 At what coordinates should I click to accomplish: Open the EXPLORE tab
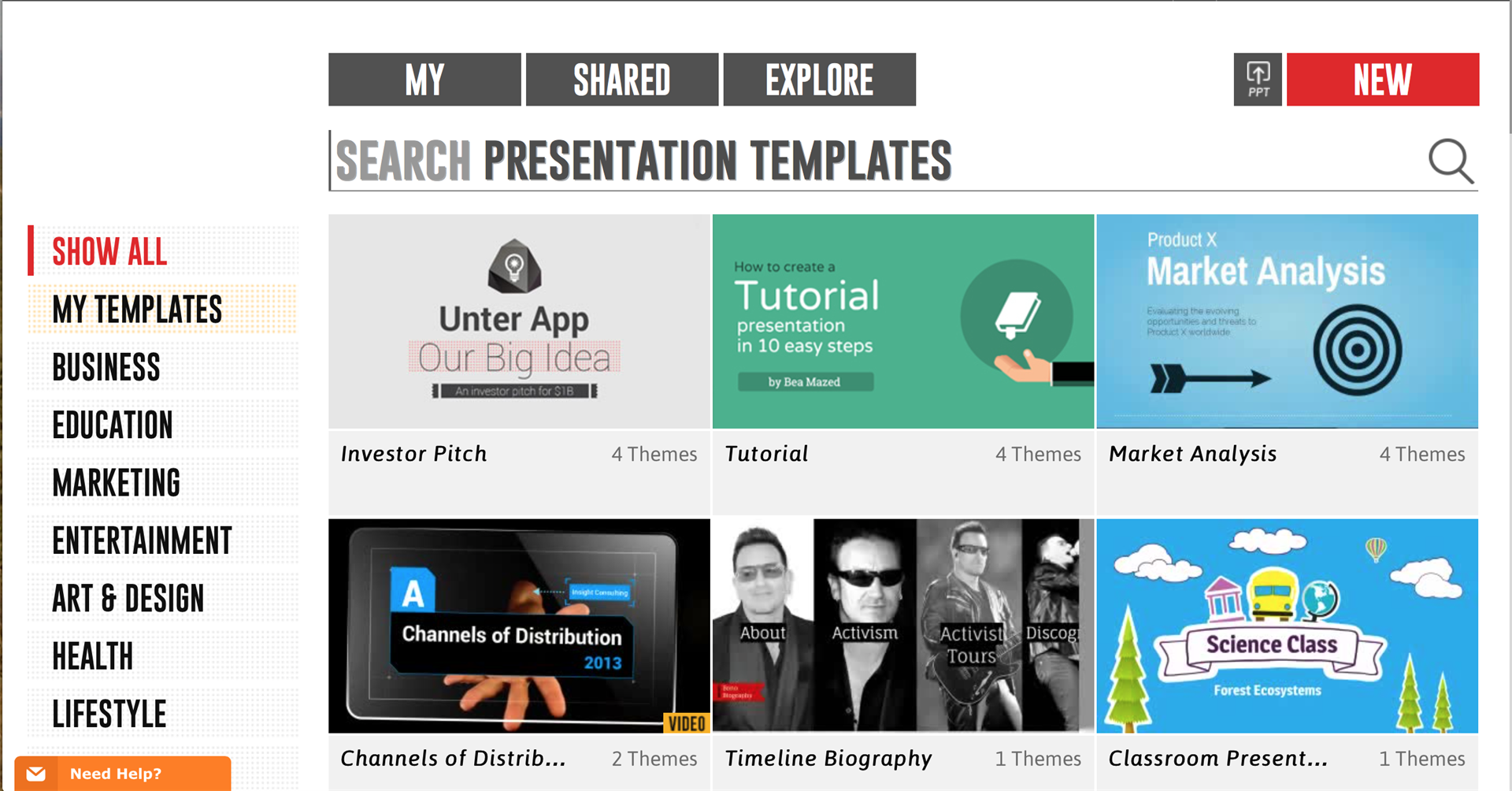click(820, 80)
